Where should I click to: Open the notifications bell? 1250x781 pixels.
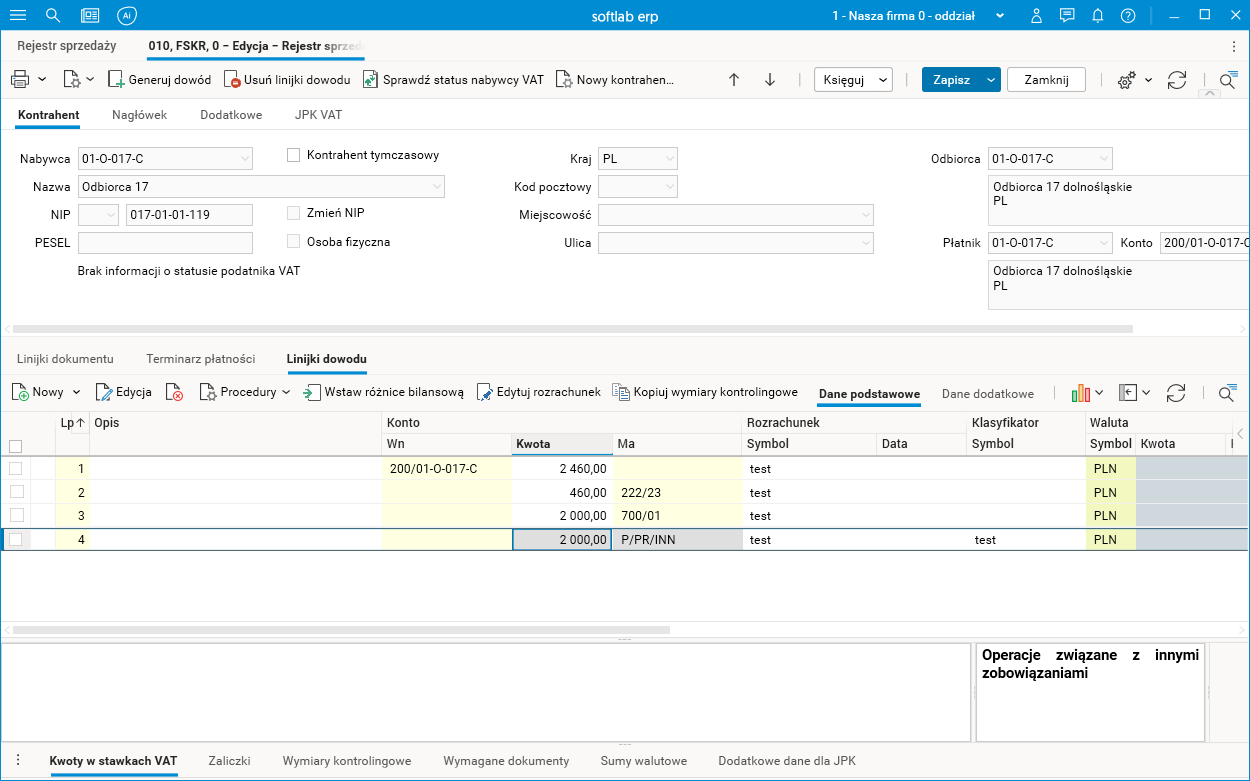coord(1097,16)
